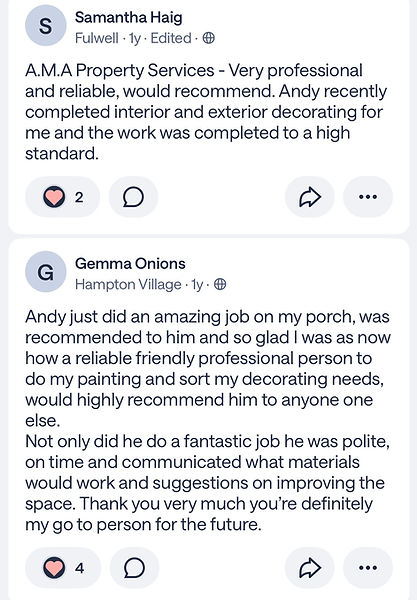
Task: Like Samantha Haig's post with the heart
Action: [x=62, y=197]
